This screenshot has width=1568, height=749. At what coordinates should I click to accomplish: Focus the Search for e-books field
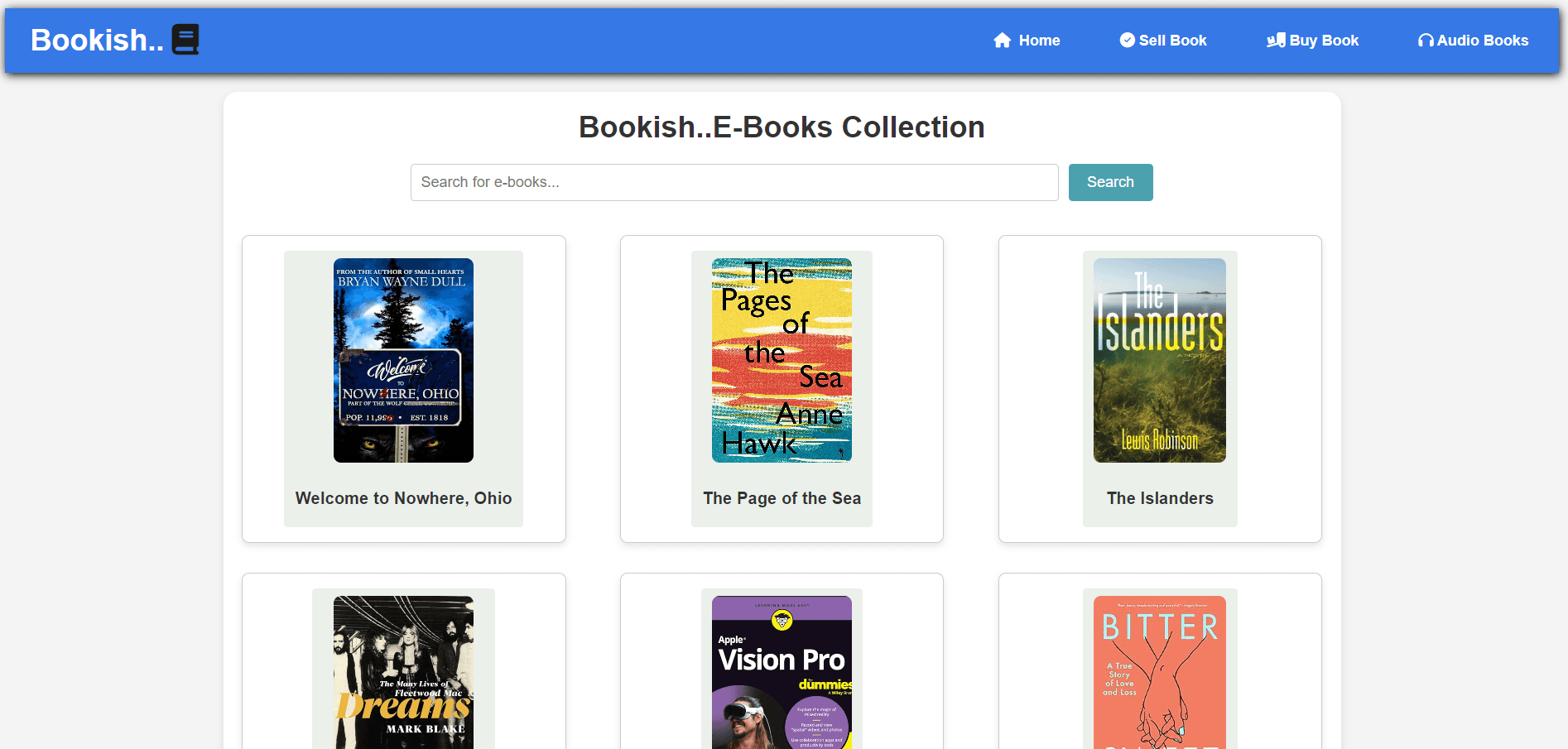(734, 182)
